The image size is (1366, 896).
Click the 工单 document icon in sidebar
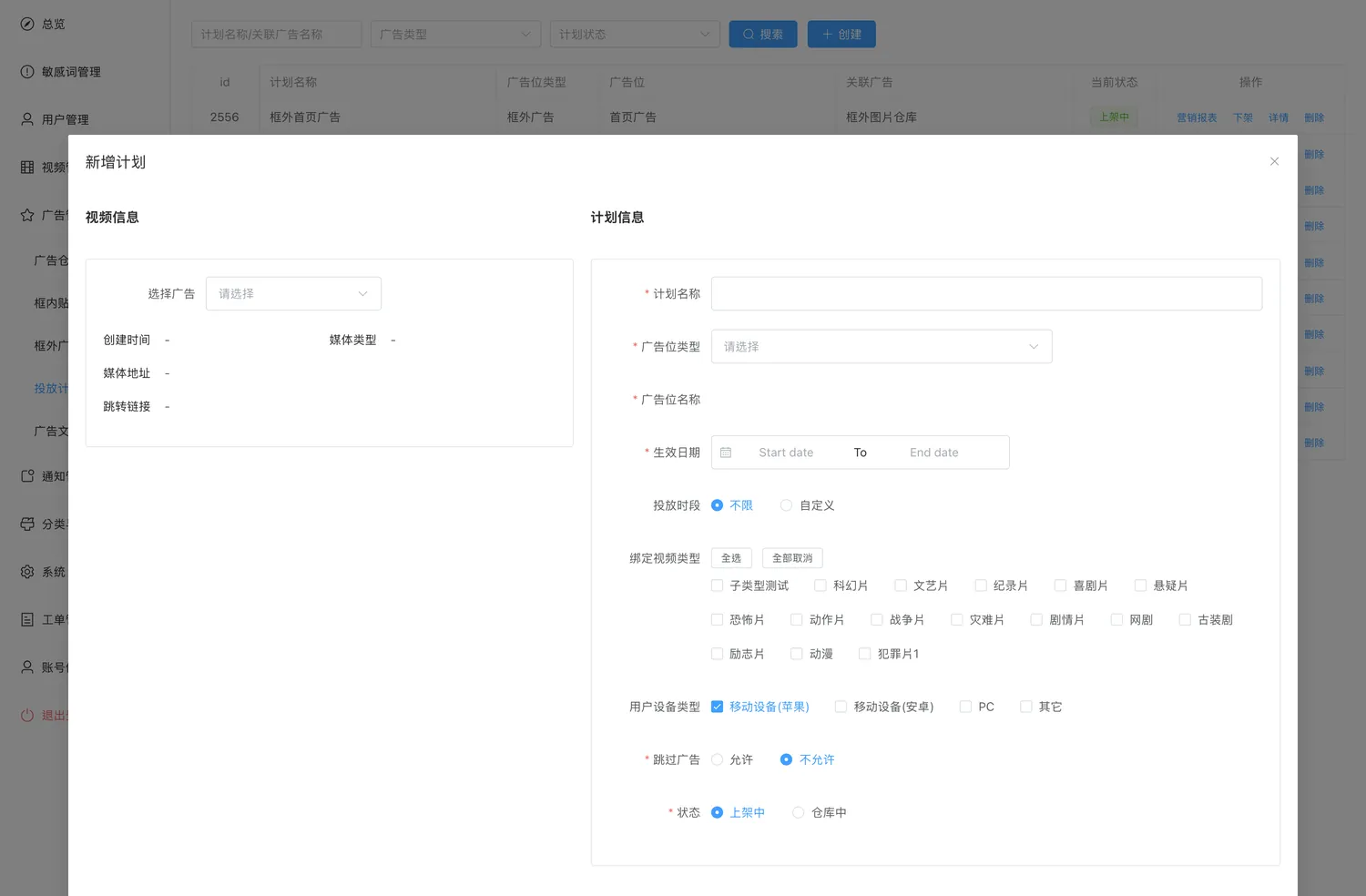(x=27, y=619)
